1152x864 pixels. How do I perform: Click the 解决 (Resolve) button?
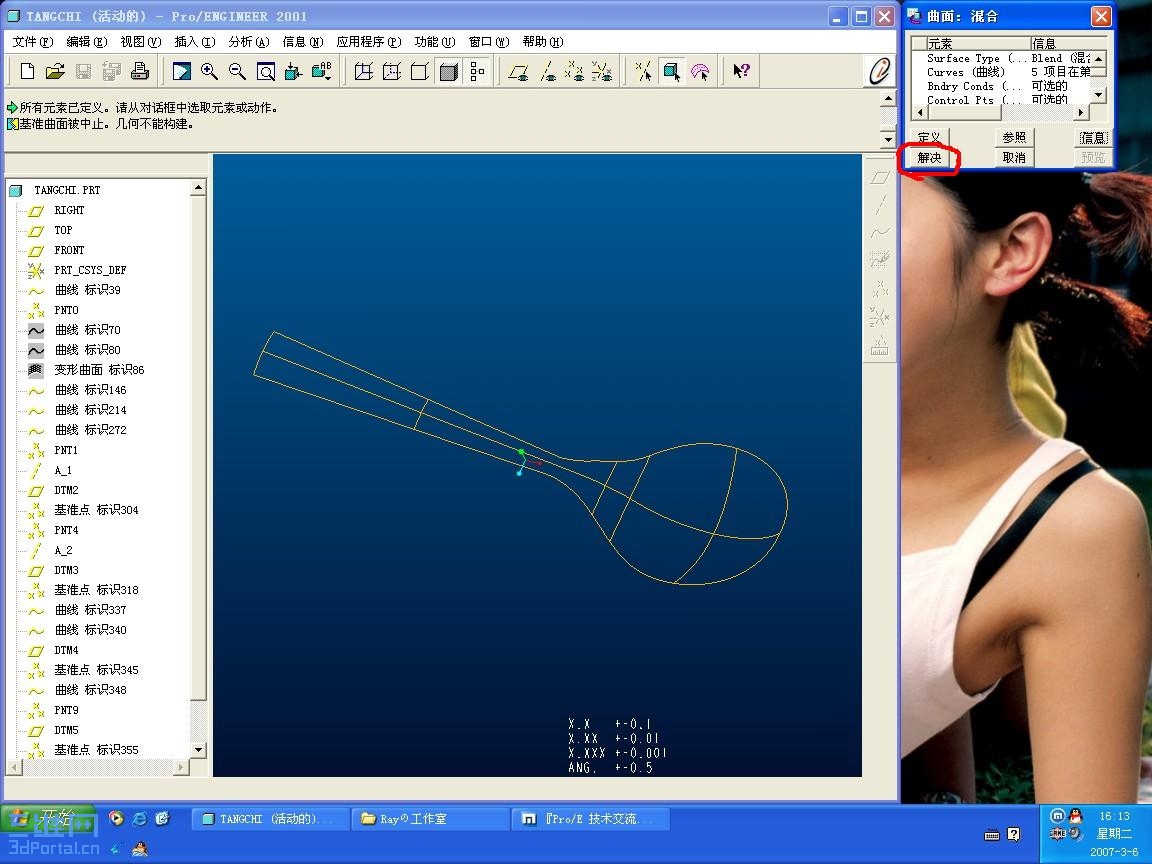point(929,157)
